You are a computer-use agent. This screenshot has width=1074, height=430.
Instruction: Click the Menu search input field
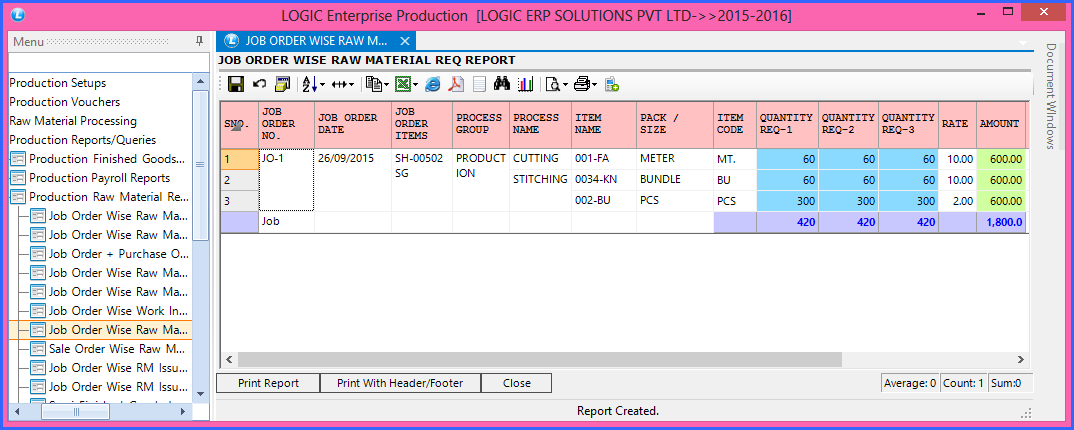[x=108, y=62]
